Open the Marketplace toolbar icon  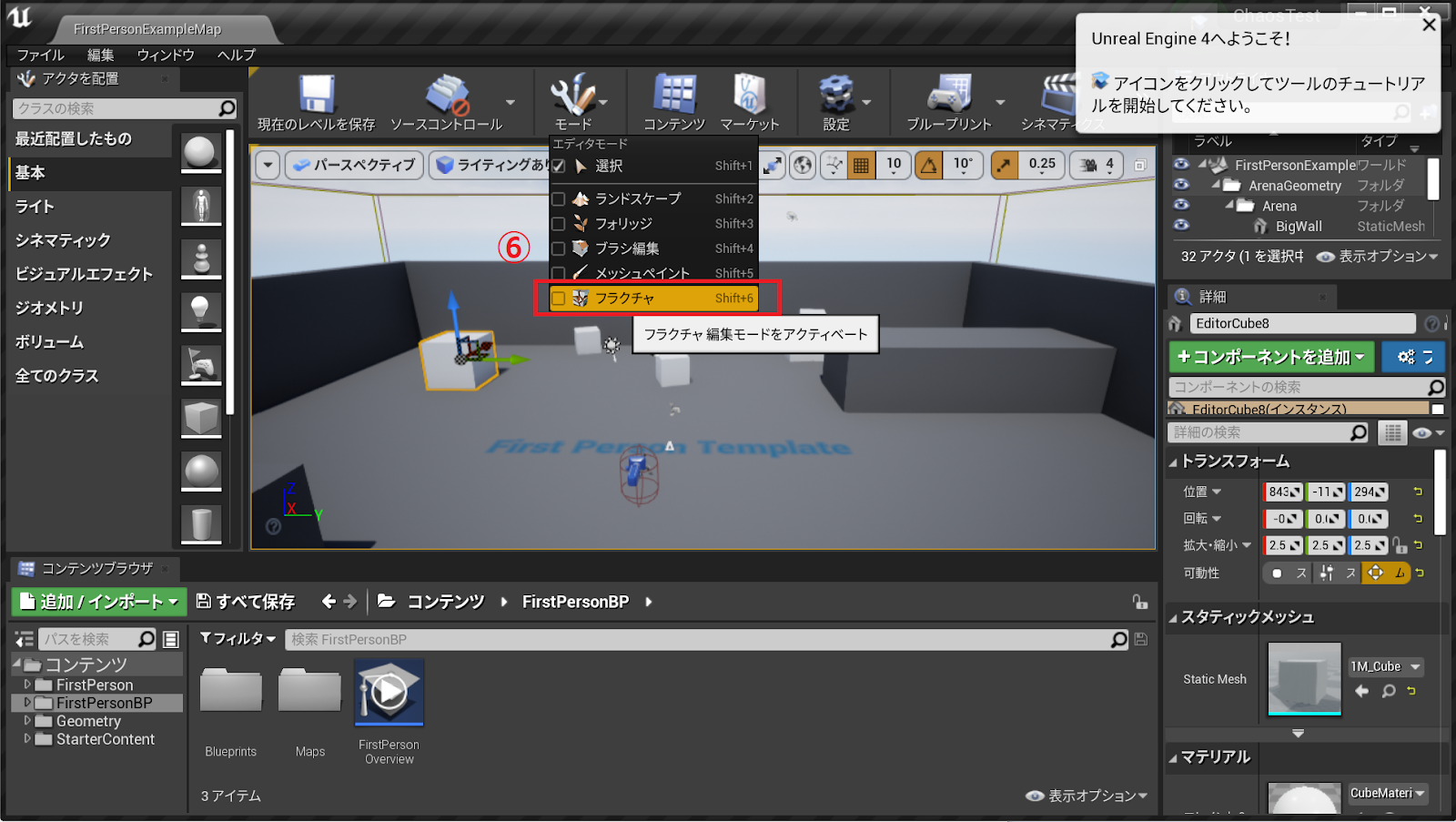point(750,95)
